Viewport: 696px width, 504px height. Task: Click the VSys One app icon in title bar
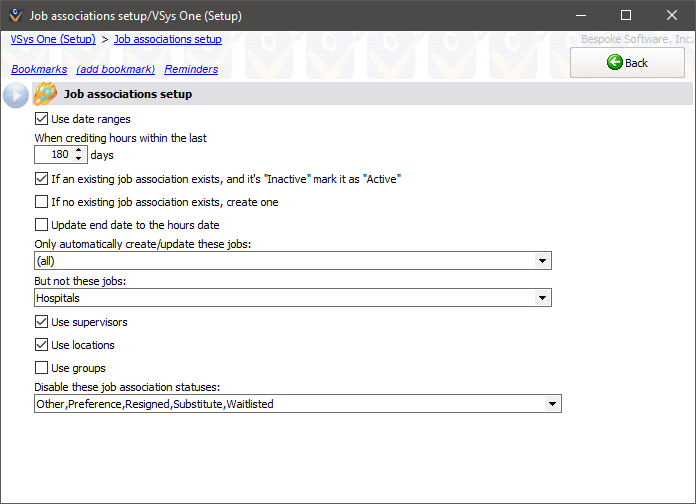[14, 16]
